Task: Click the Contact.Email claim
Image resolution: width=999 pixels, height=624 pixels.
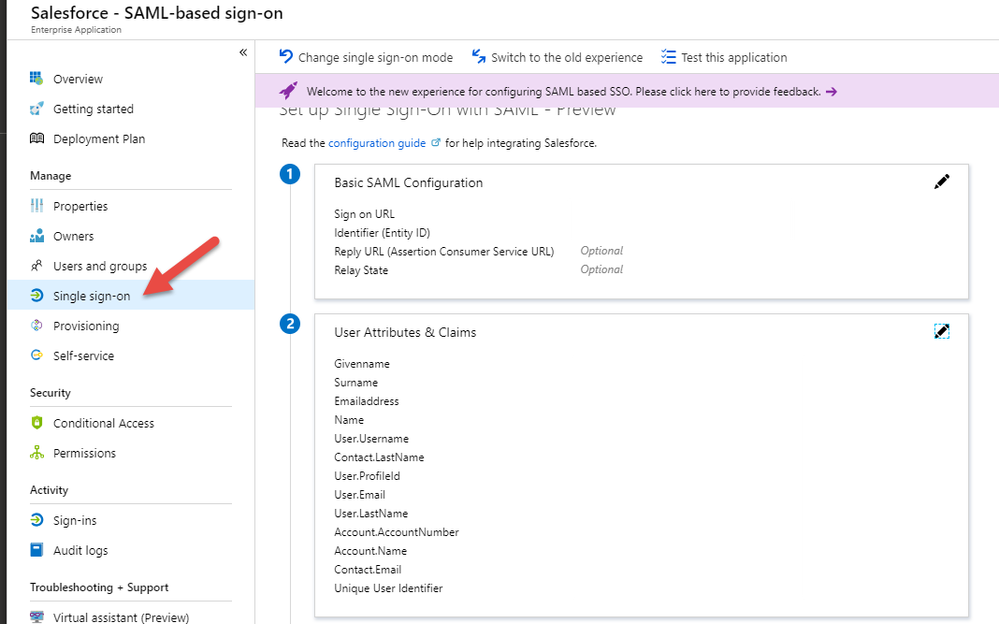Action: 368,569
